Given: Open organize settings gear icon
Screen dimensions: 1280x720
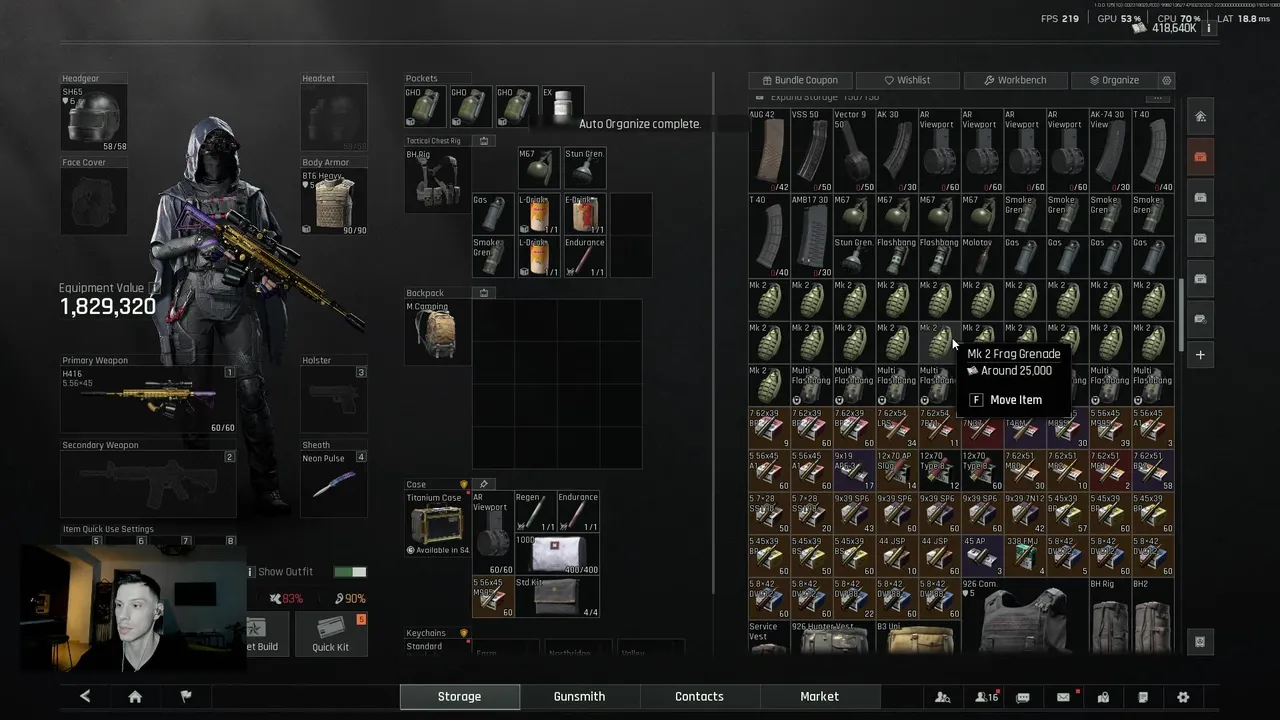Looking at the screenshot, I should [1166, 80].
